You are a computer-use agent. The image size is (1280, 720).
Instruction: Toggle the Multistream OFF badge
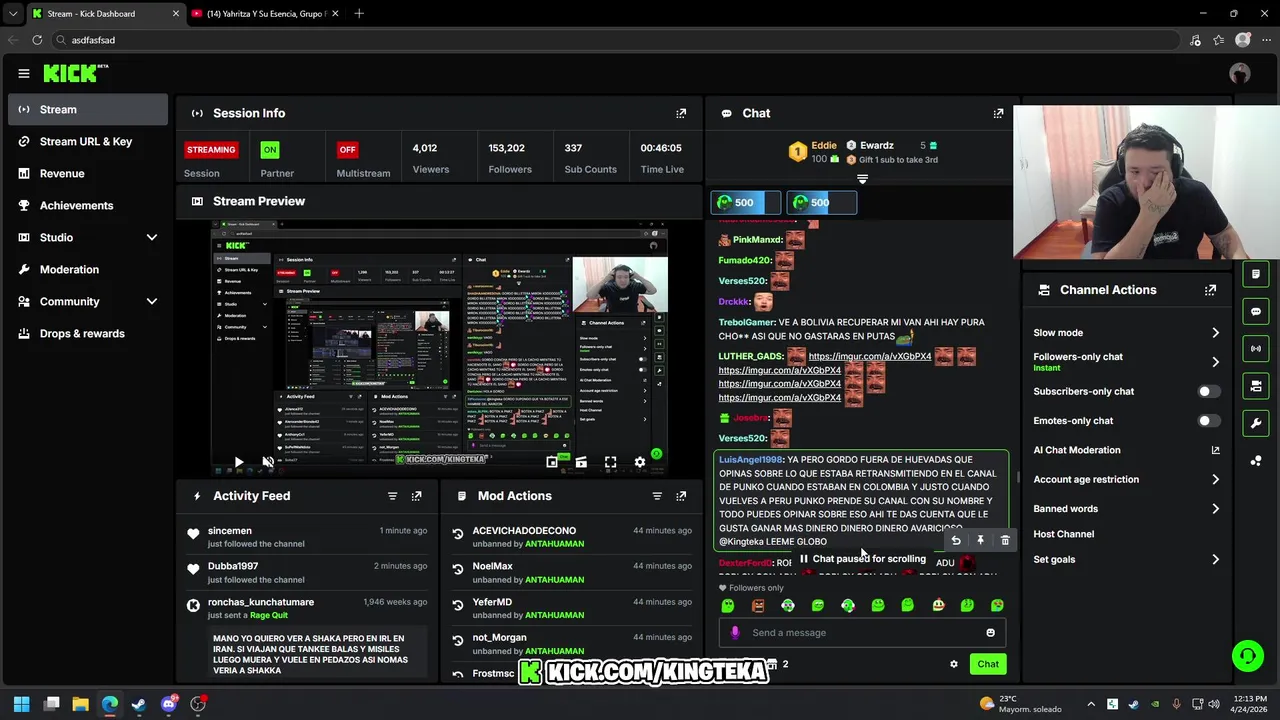click(x=347, y=150)
